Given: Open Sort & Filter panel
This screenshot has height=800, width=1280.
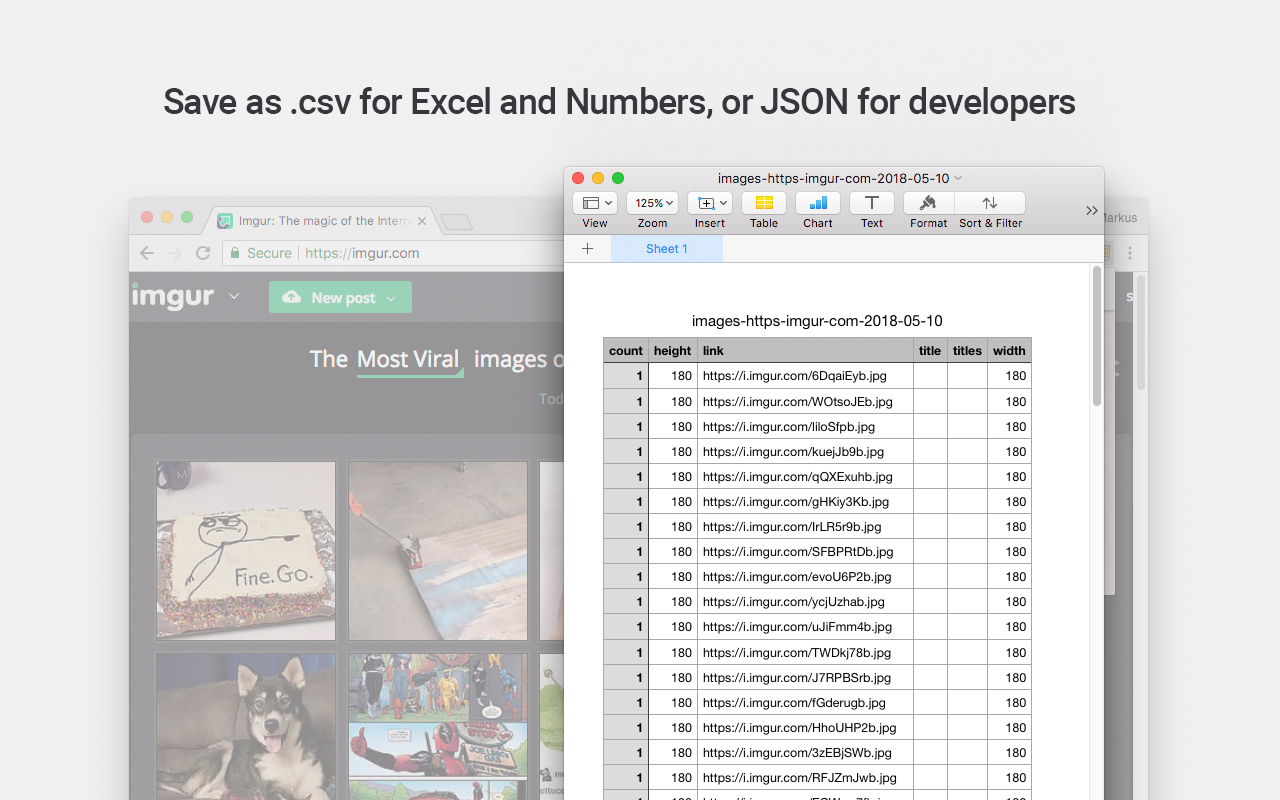Looking at the screenshot, I should click(x=990, y=203).
